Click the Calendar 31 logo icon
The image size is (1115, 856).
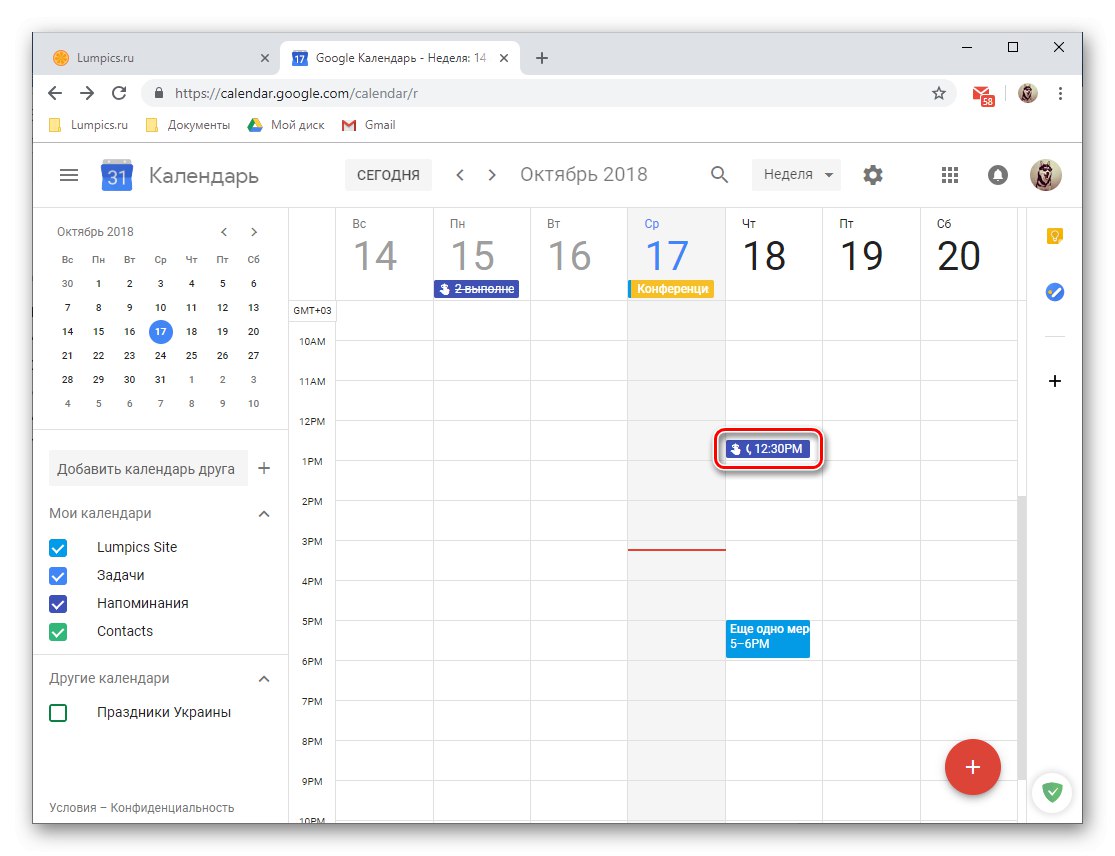click(x=117, y=176)
